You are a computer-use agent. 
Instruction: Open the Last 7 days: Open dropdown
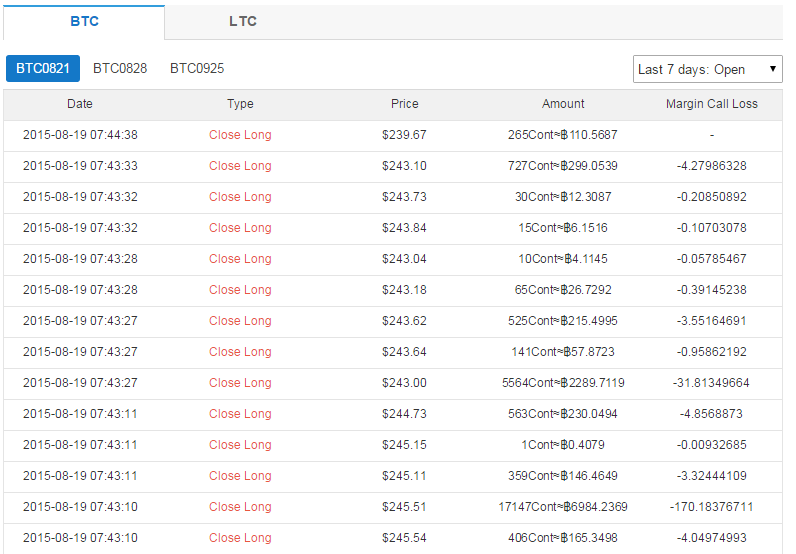[707, 69]
